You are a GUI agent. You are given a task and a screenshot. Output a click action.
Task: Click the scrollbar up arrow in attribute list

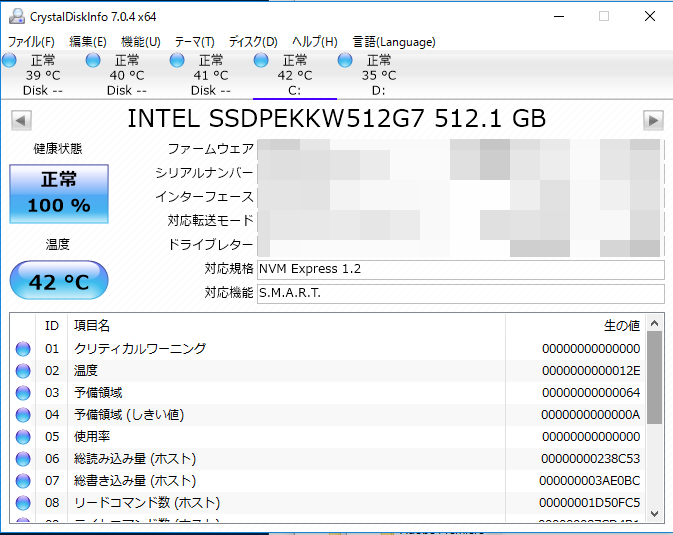655,323
